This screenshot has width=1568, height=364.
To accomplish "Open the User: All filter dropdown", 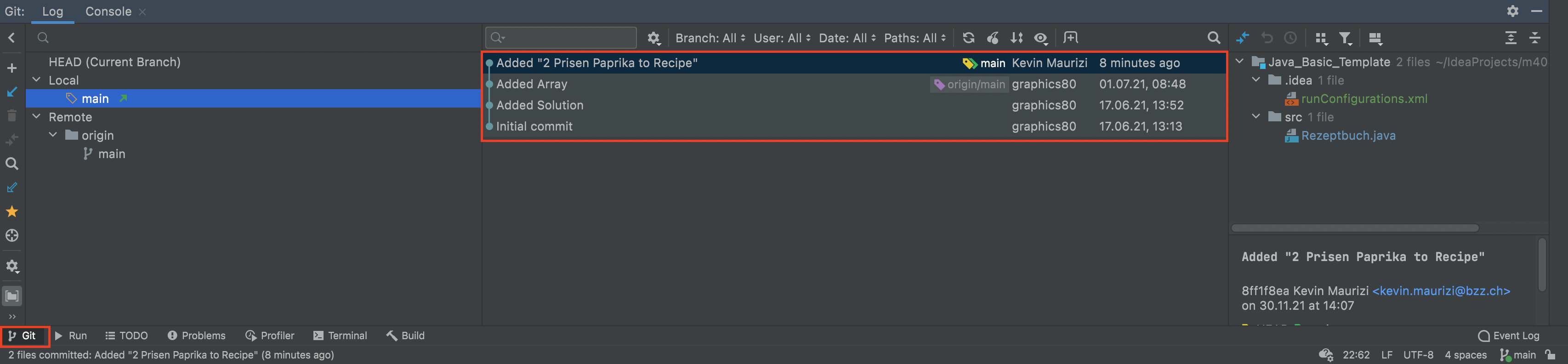I will tap(782, 38).
